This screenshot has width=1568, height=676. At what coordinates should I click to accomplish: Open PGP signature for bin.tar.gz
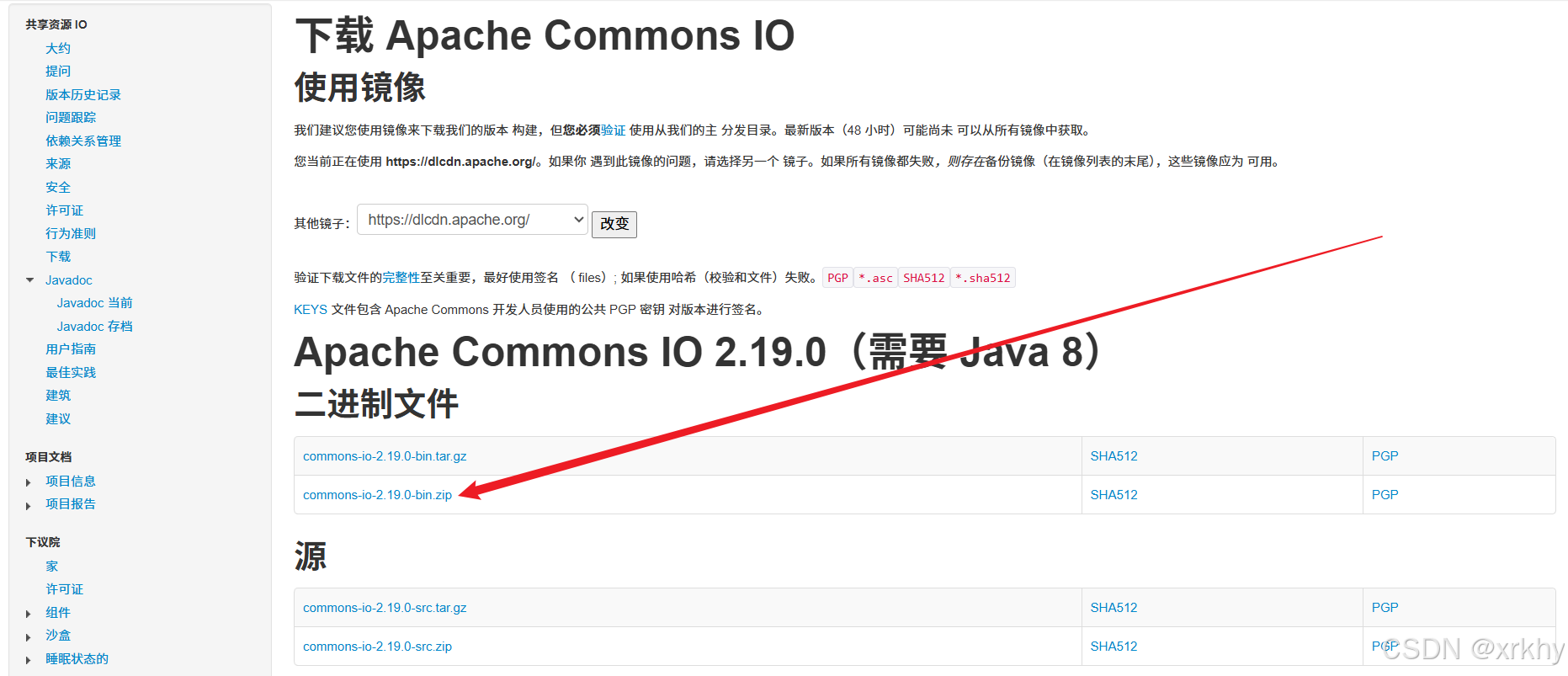click(1385, 456)
